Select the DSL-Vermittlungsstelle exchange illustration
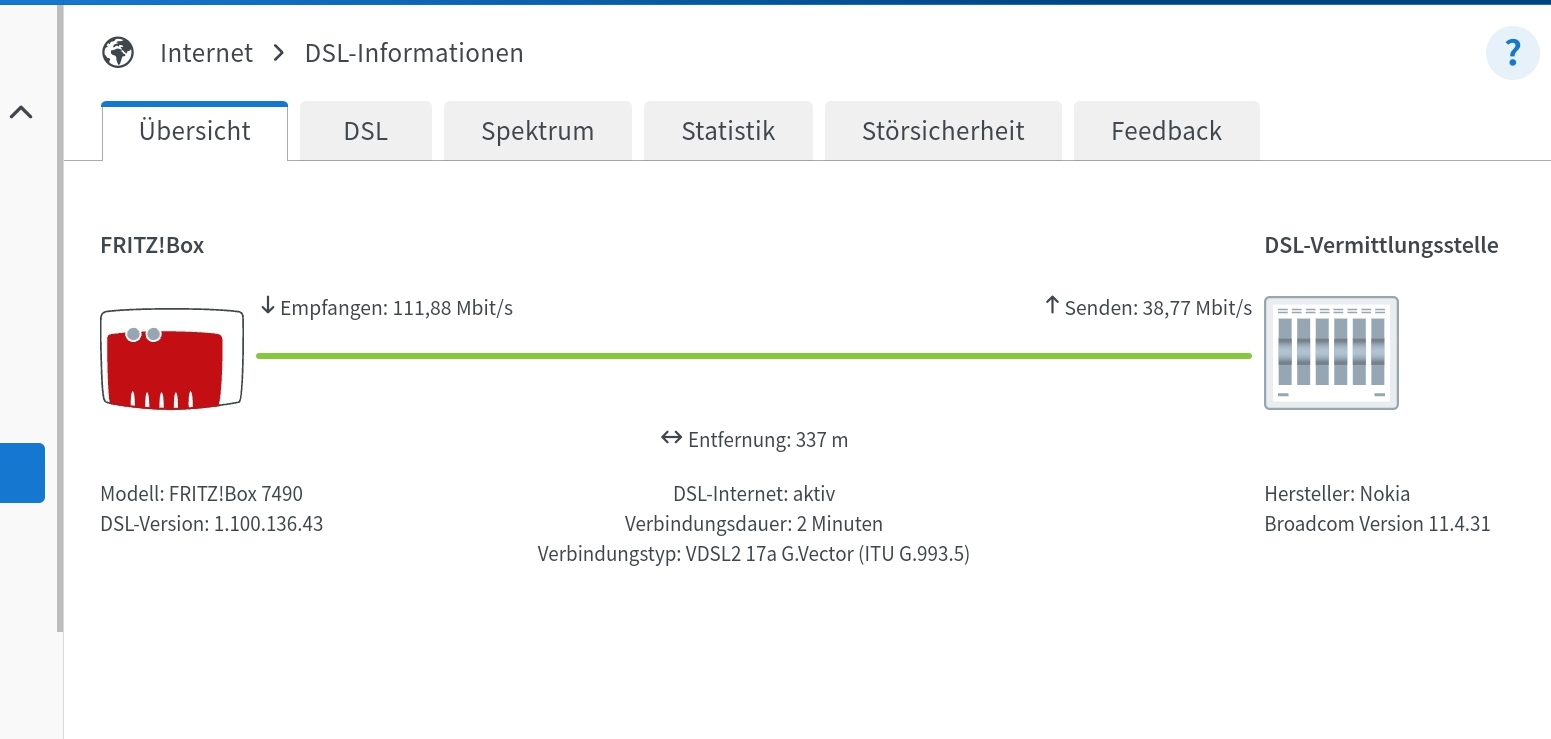This screenshot has width=1551, height=739. [1331, 353]
